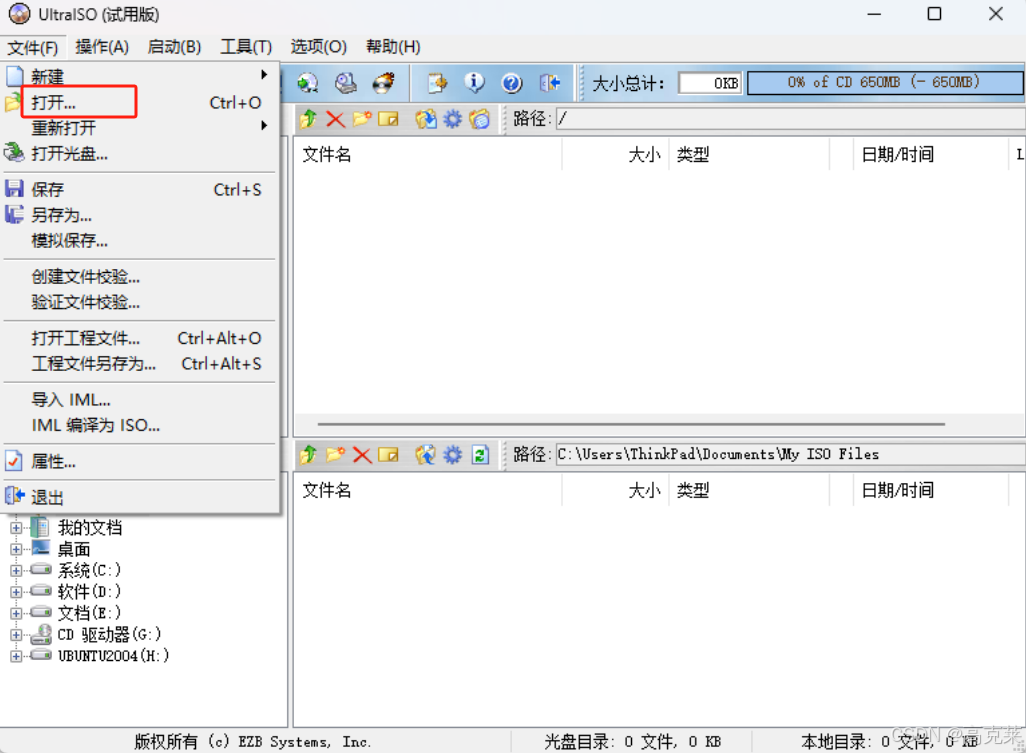
Task: Click the local path field C:\Users\ThinkPad\Documents
Action: point(790,454)
